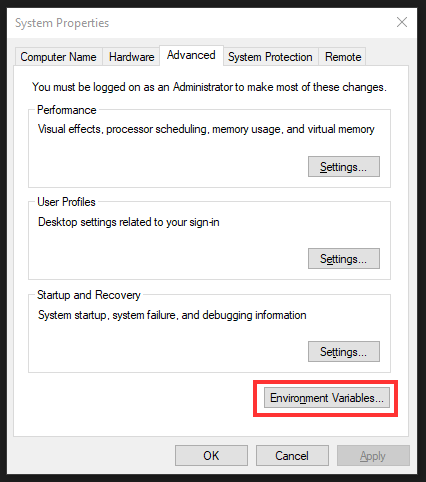Image resolution: width=426 pixels, height=482 pixels.
Task: Close the System Properties window
Action: 402,22
